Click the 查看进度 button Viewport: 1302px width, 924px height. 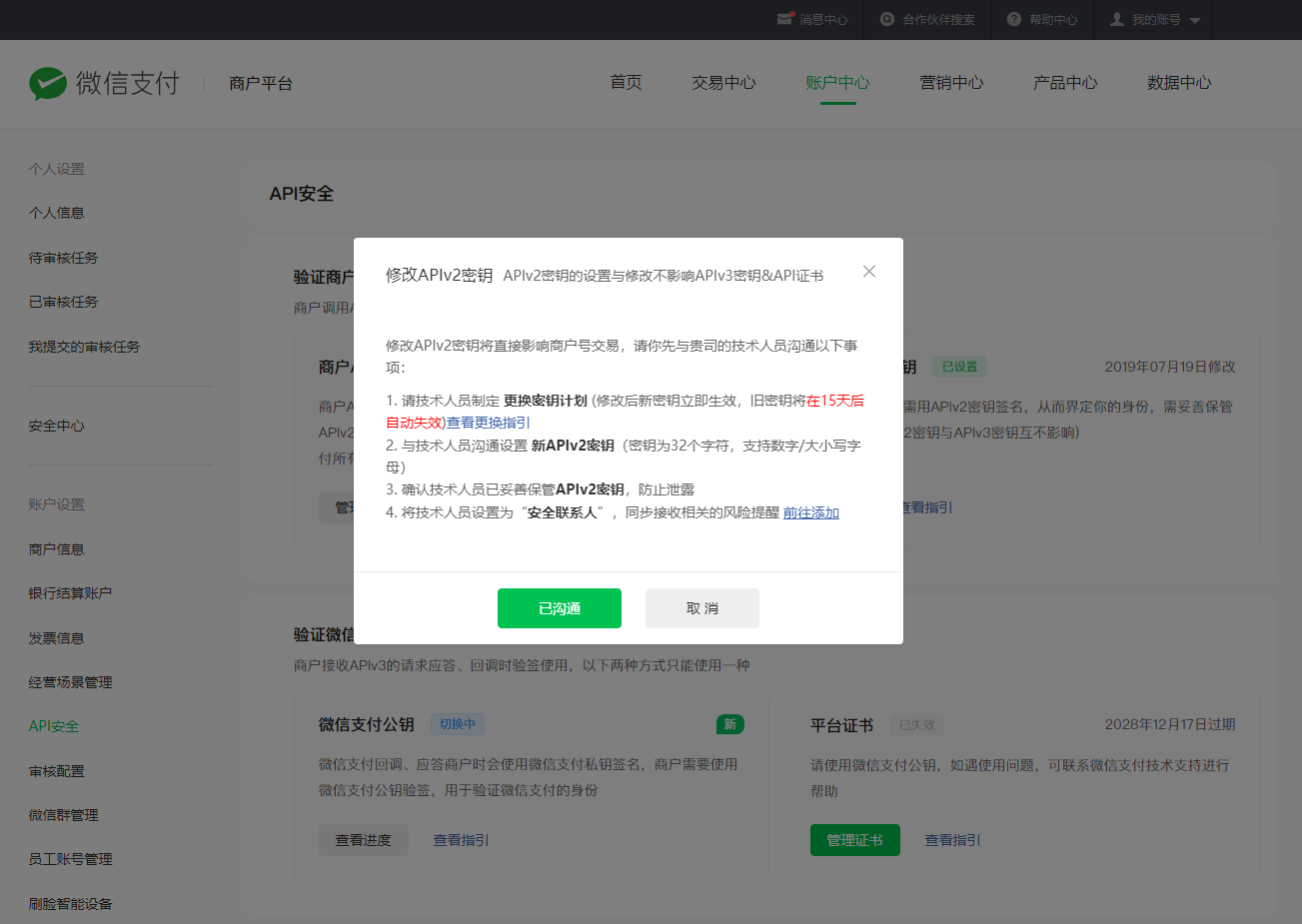(364, 840)
